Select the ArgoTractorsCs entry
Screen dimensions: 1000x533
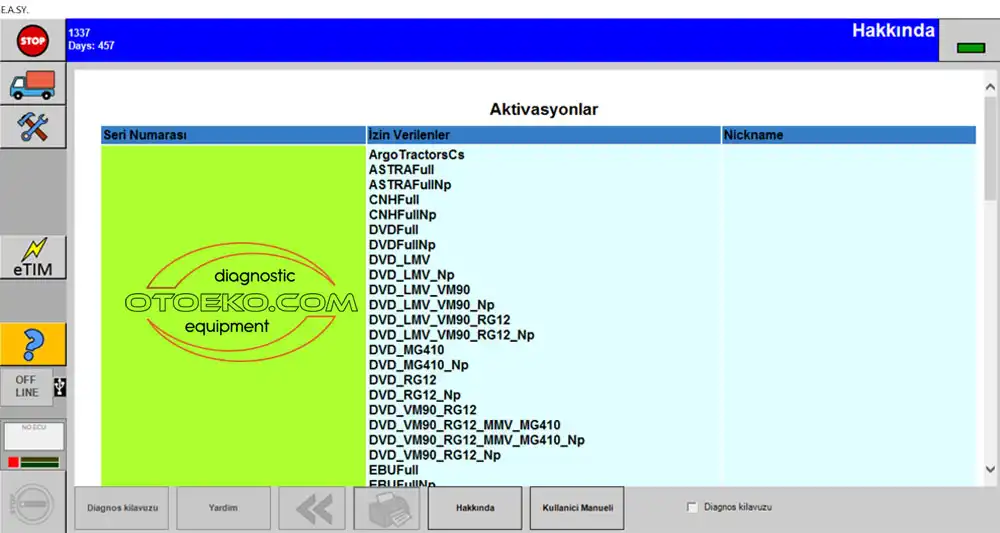(416, 155)
